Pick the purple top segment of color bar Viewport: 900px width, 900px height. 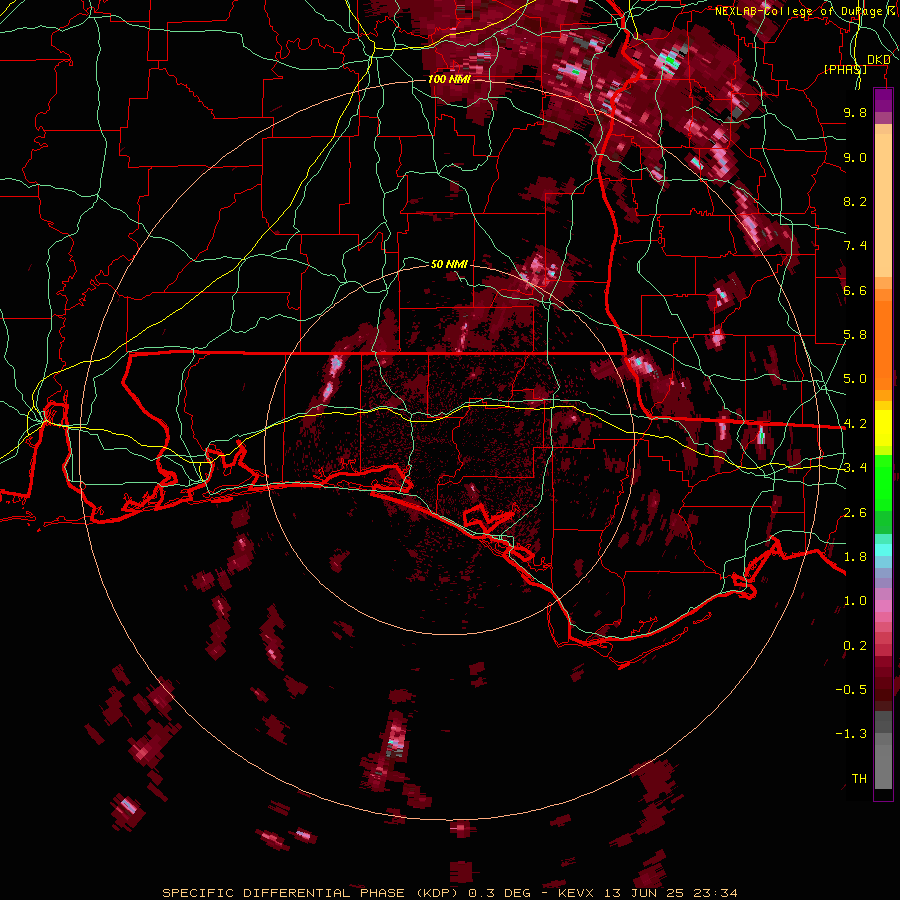(x=883, y=100)
